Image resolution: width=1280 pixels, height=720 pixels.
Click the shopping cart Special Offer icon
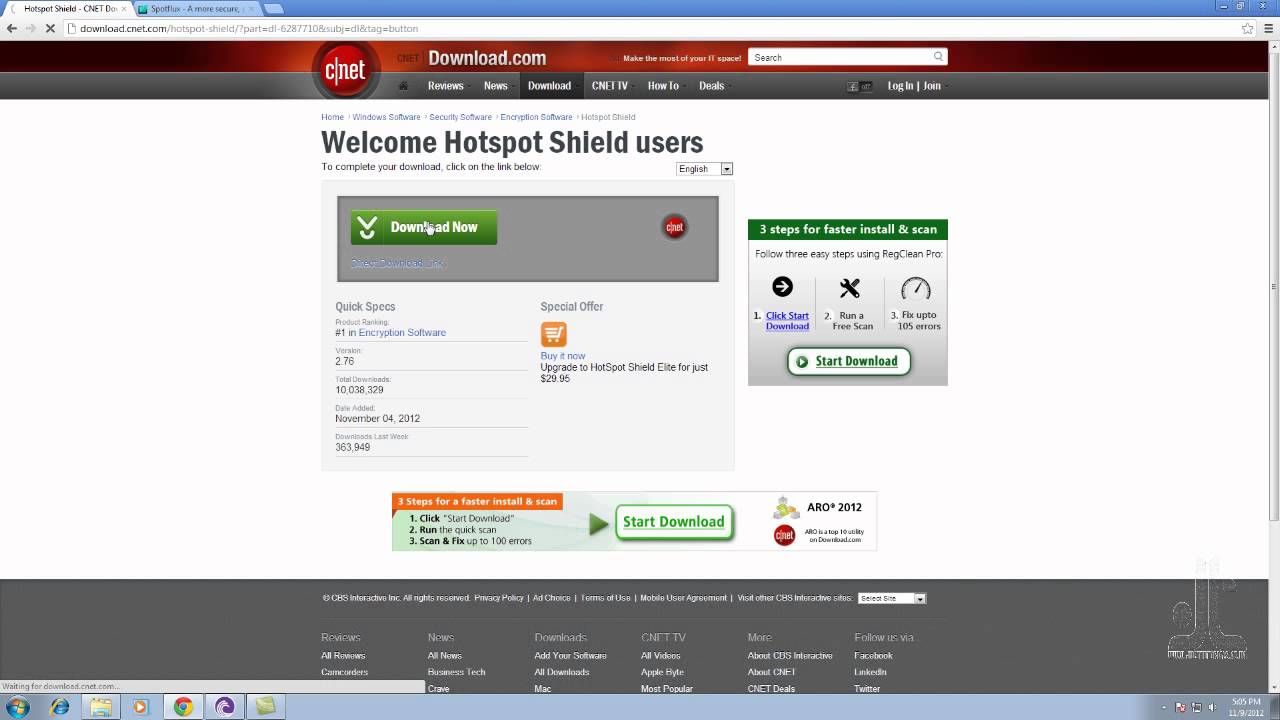pos(554,334)
